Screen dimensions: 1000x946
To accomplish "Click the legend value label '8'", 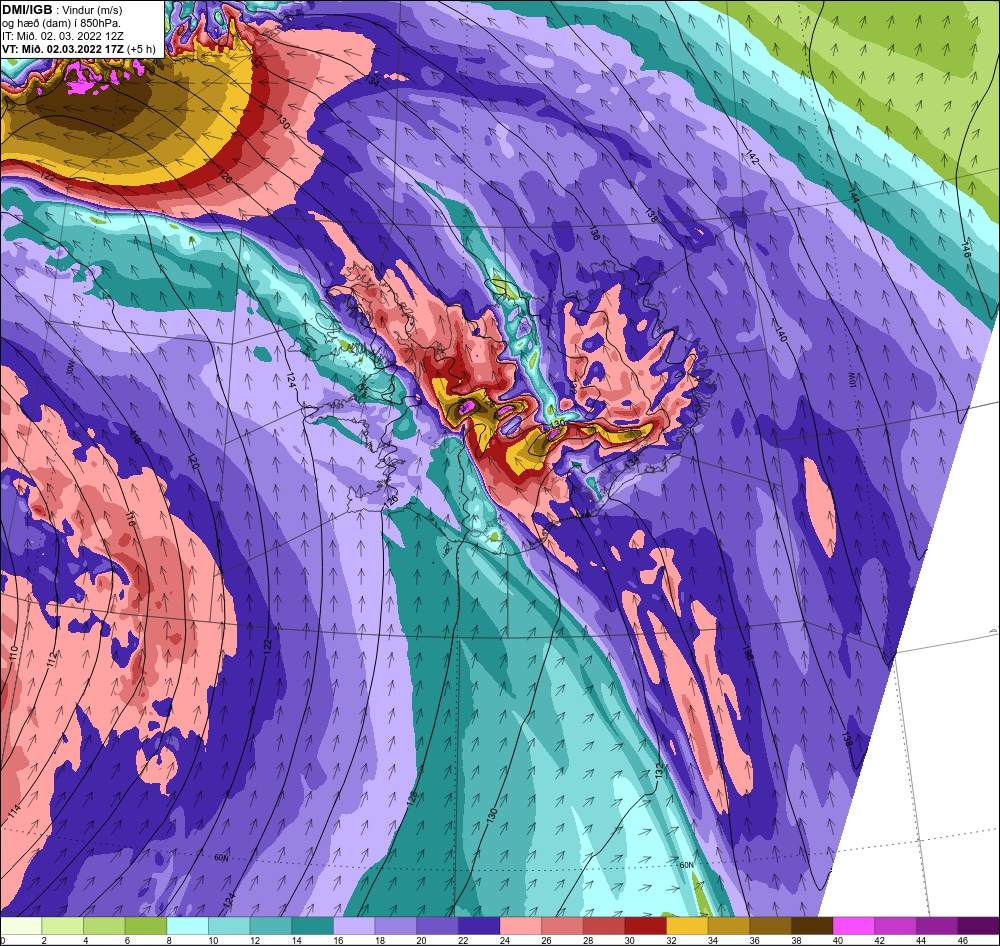I will pyautogui.click(x=169, y=940).
